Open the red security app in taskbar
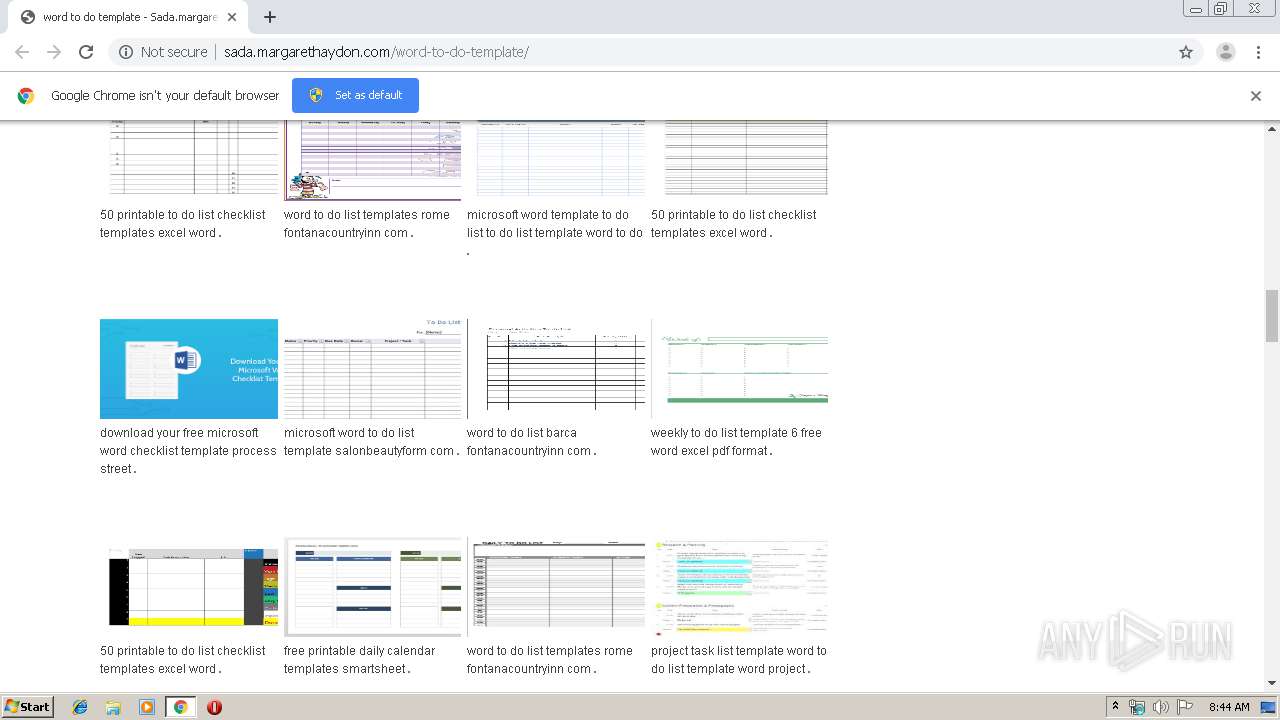 click(x=214, y=707)
